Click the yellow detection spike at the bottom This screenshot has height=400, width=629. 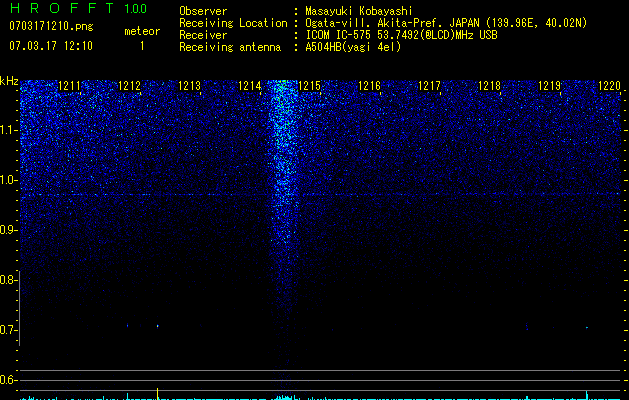158,393
